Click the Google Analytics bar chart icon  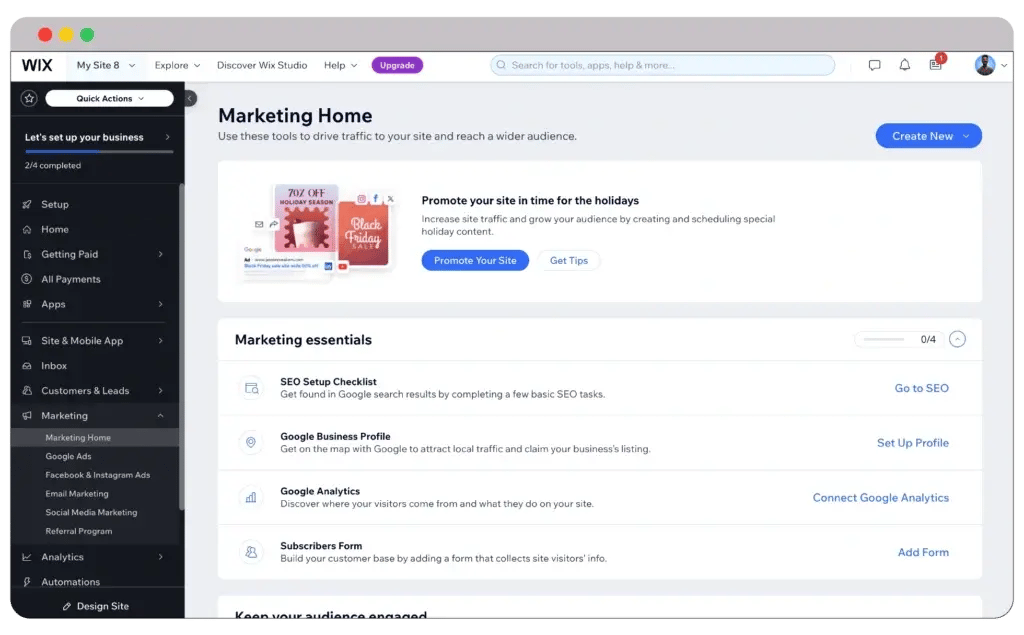click(251, 497)
